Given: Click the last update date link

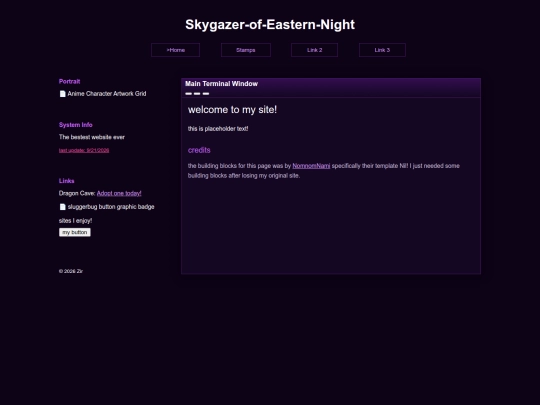Looking at the screenshot, I should [x=84, y=150].
